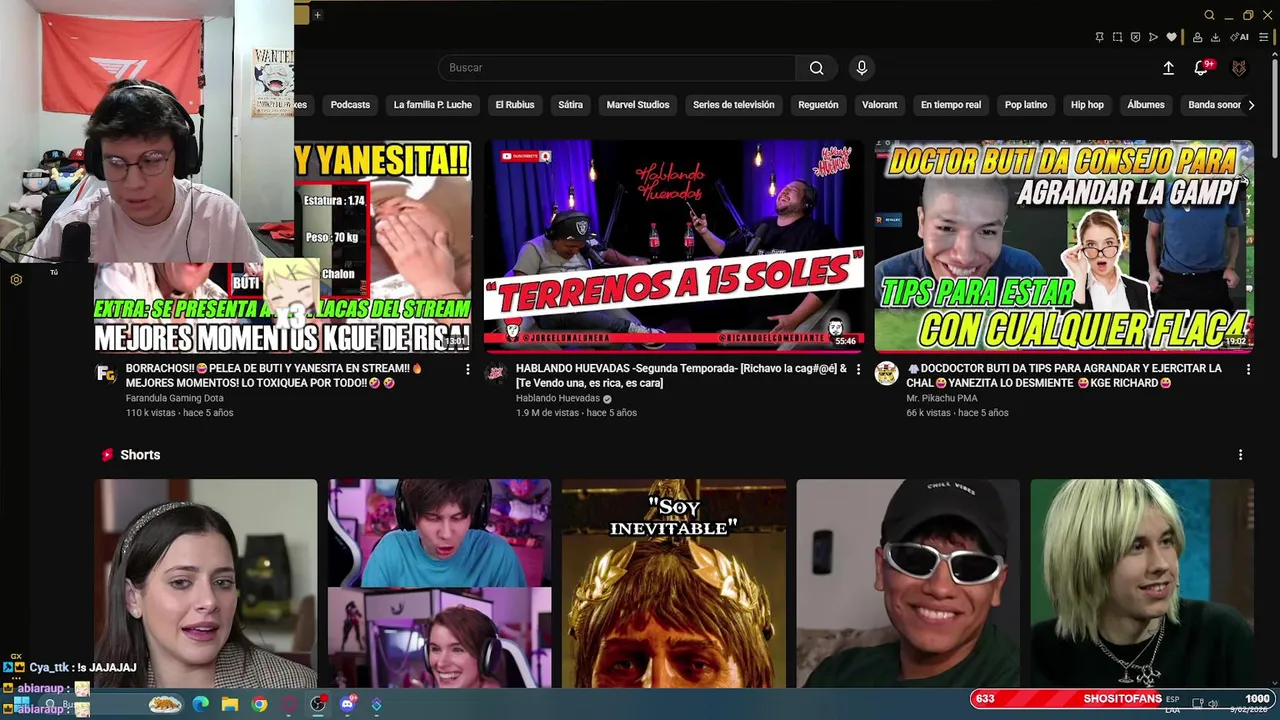Open browser snapshot capture tool
1280x720 pixels.
click(x=1117, y=37)
